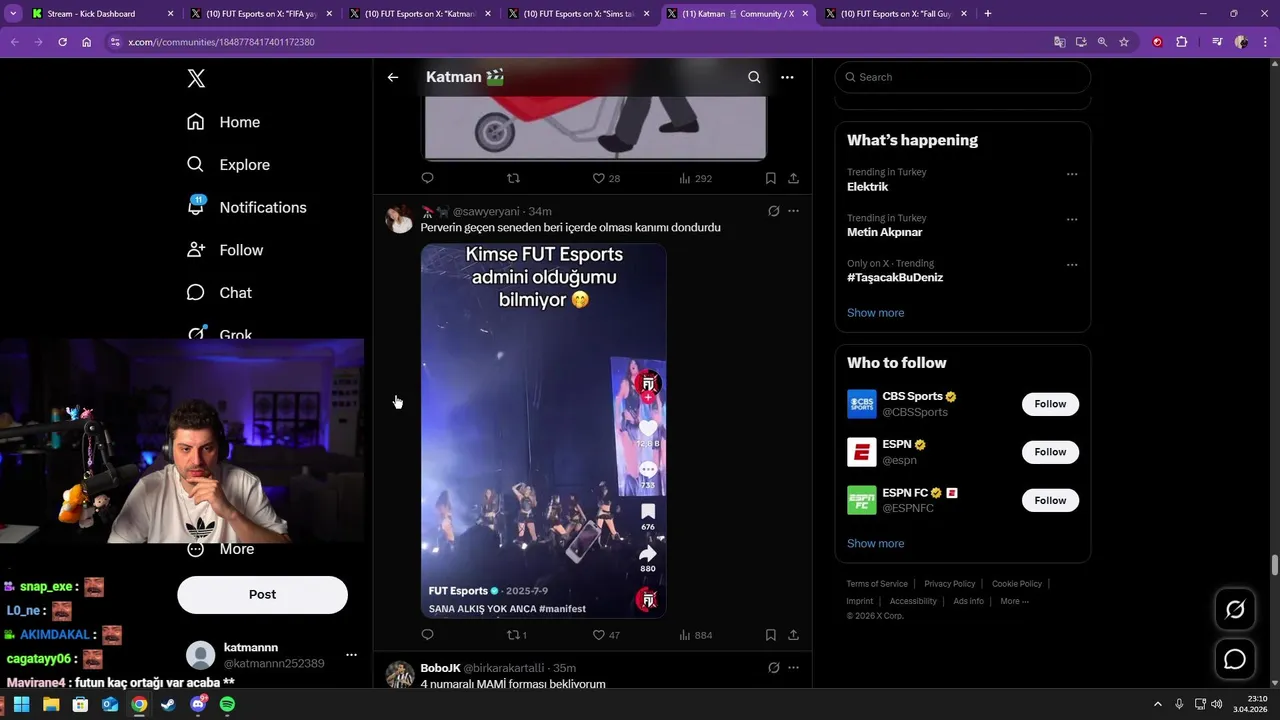Bookmark the wheelbarrow image post
Viewport: 1280px width, 720px height.
pyautogui.click(x=770, y=178)
